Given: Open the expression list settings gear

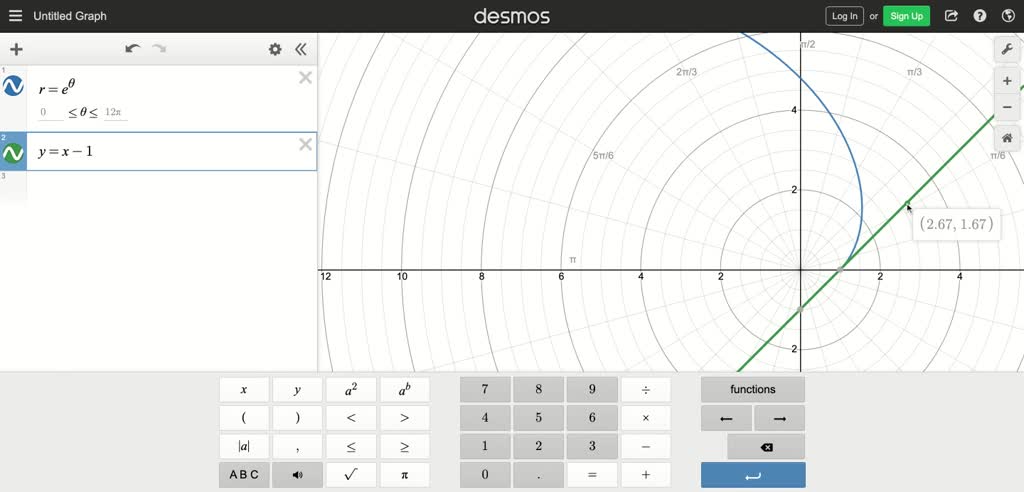Looking at the screenshot, I should (275, 49).
